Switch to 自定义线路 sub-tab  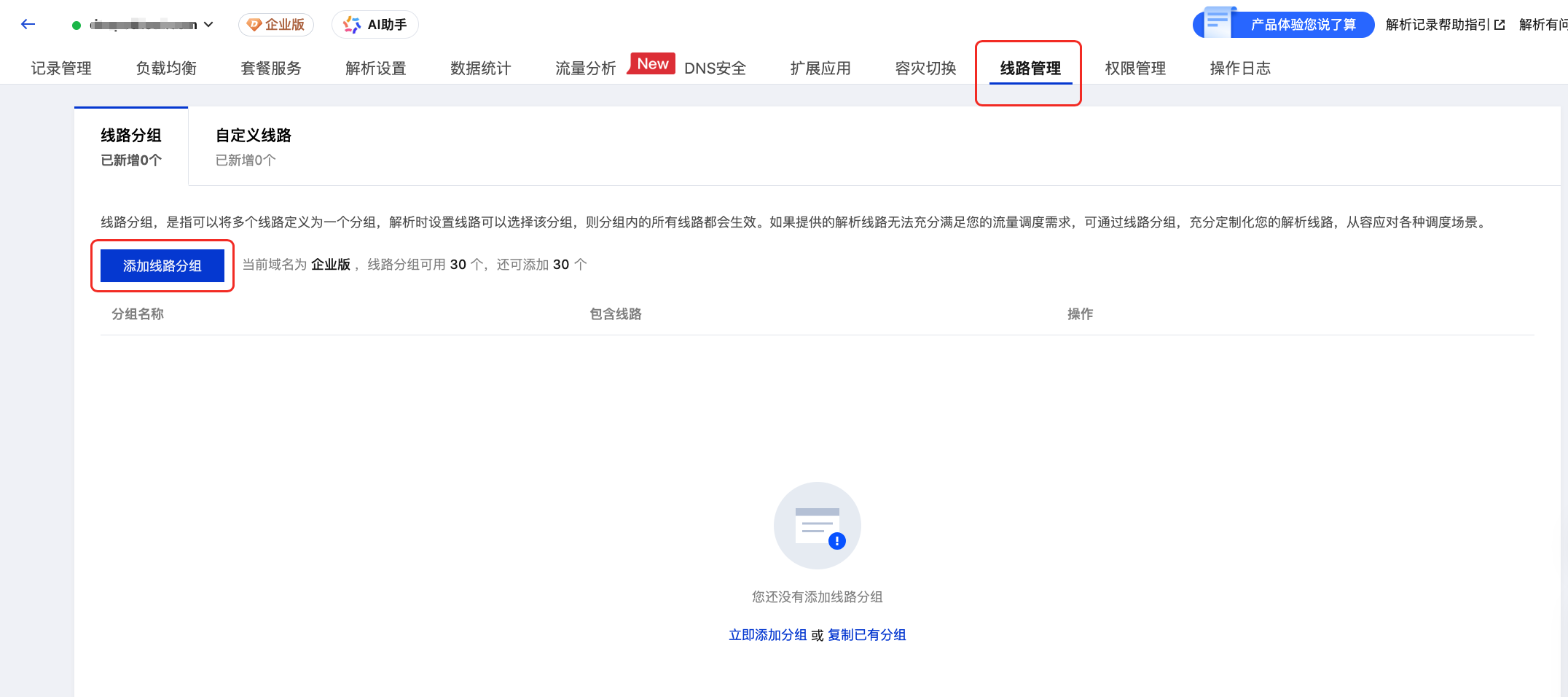click(254, 147)
